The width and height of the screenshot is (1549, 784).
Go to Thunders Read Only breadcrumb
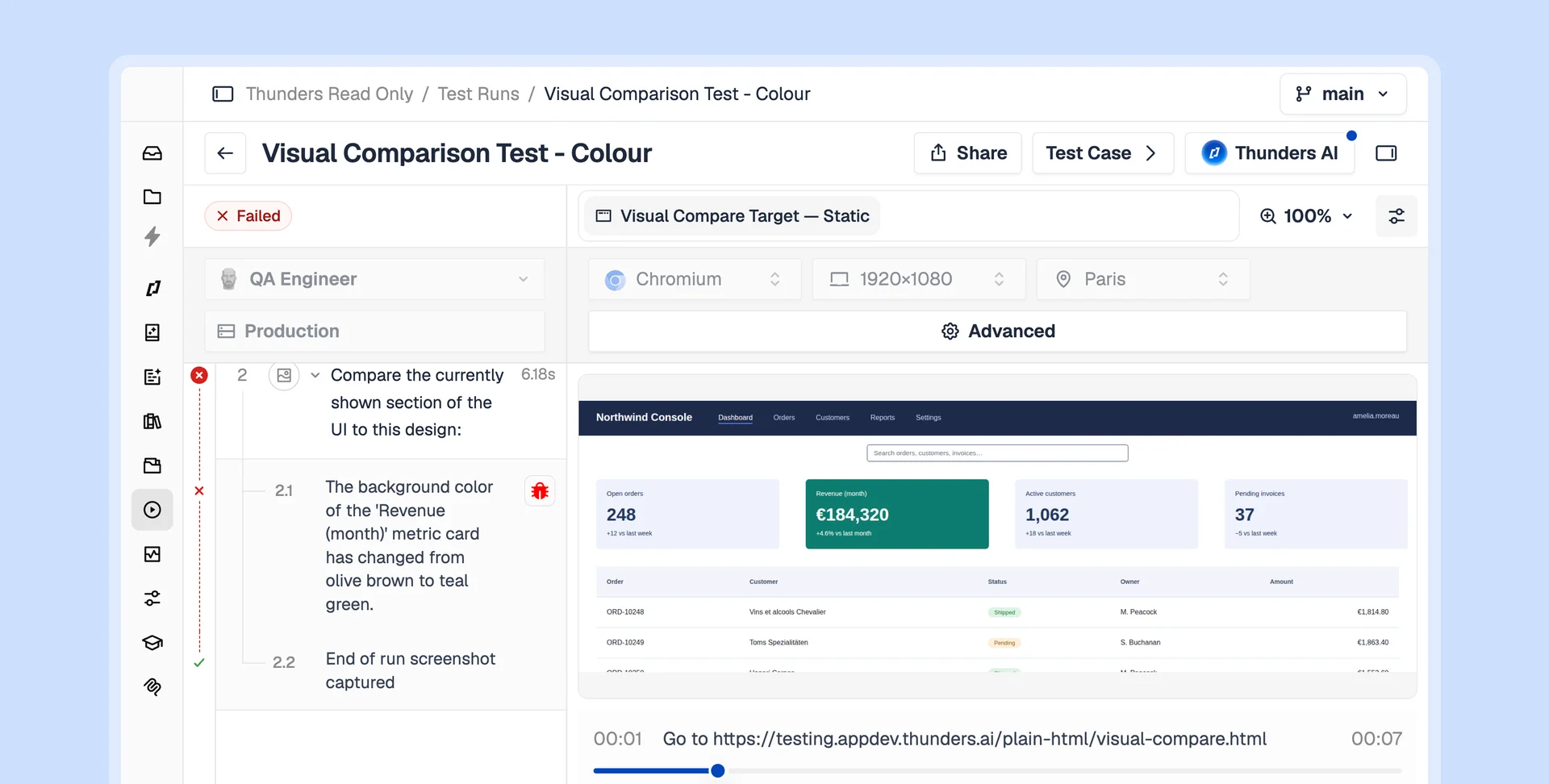point(329,94)
